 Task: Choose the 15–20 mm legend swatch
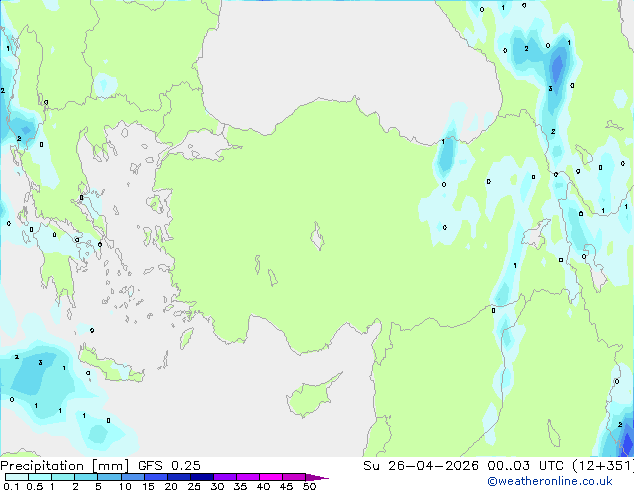(x=155, y=477)
